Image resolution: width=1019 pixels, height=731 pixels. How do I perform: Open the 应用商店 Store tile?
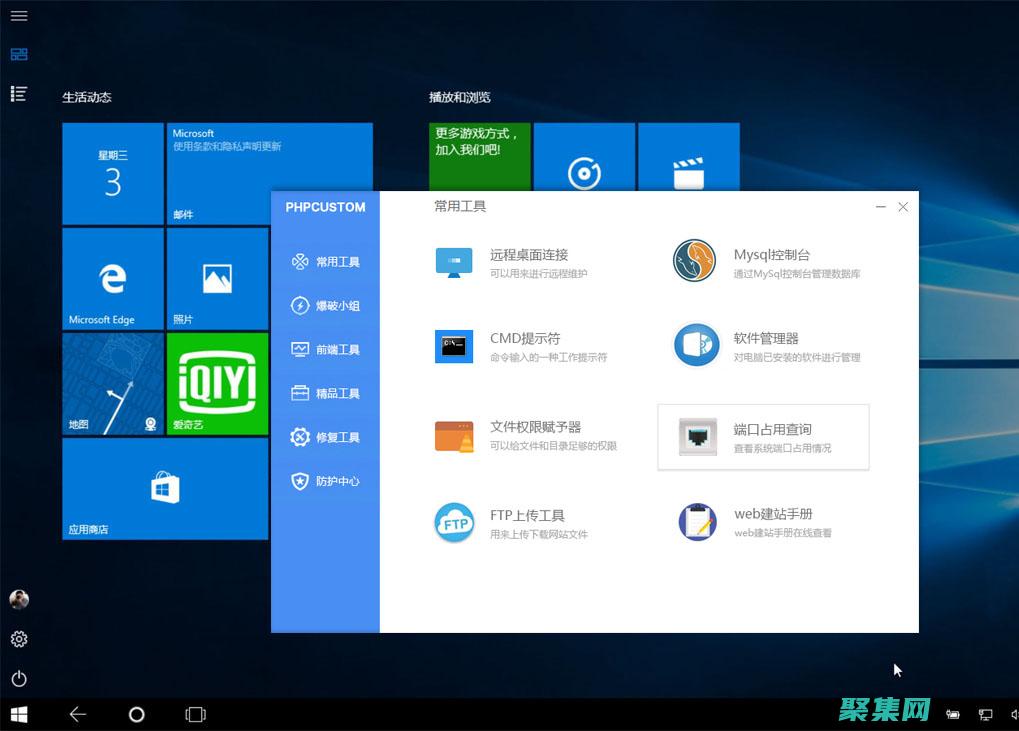pos(165,489)
